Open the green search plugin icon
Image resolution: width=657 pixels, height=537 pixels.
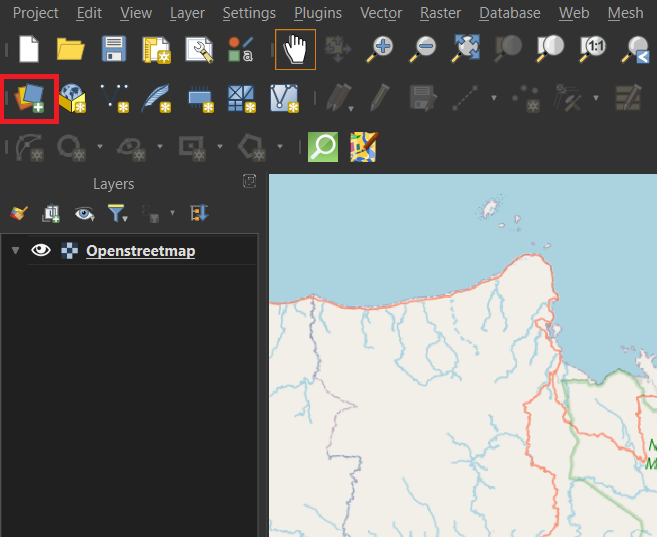point(322,148)
